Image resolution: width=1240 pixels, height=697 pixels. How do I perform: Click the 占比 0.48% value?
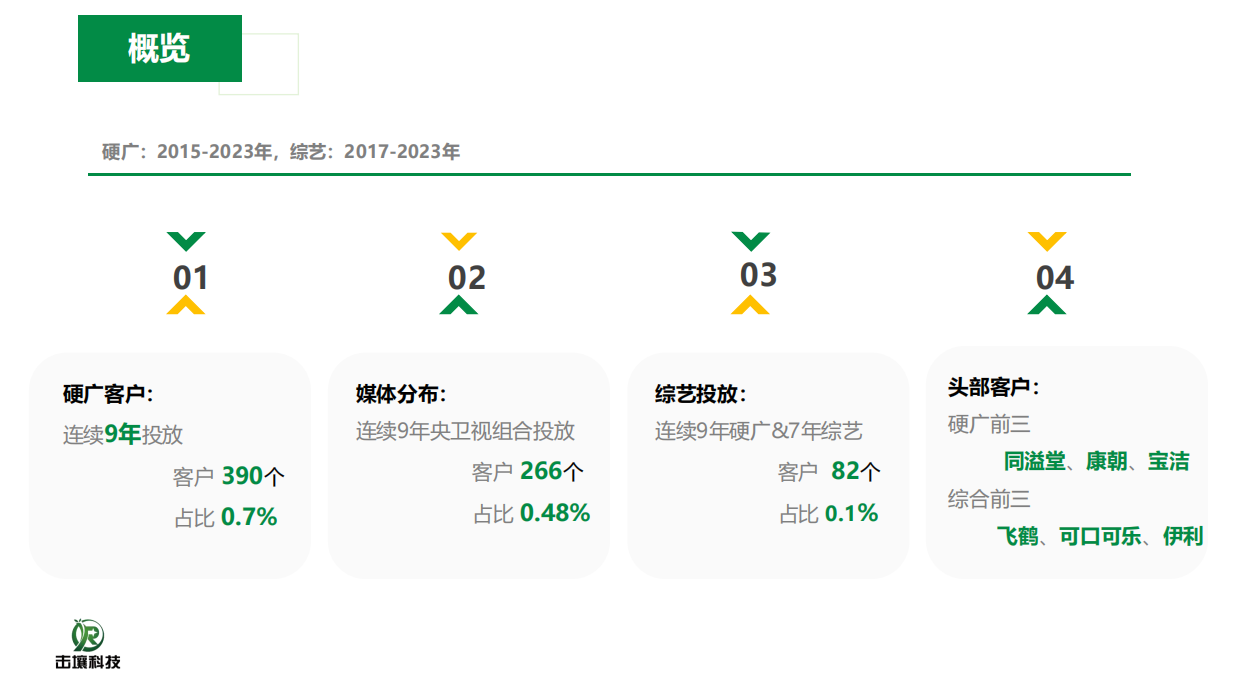pyautogui.click(x=532, y=514)
